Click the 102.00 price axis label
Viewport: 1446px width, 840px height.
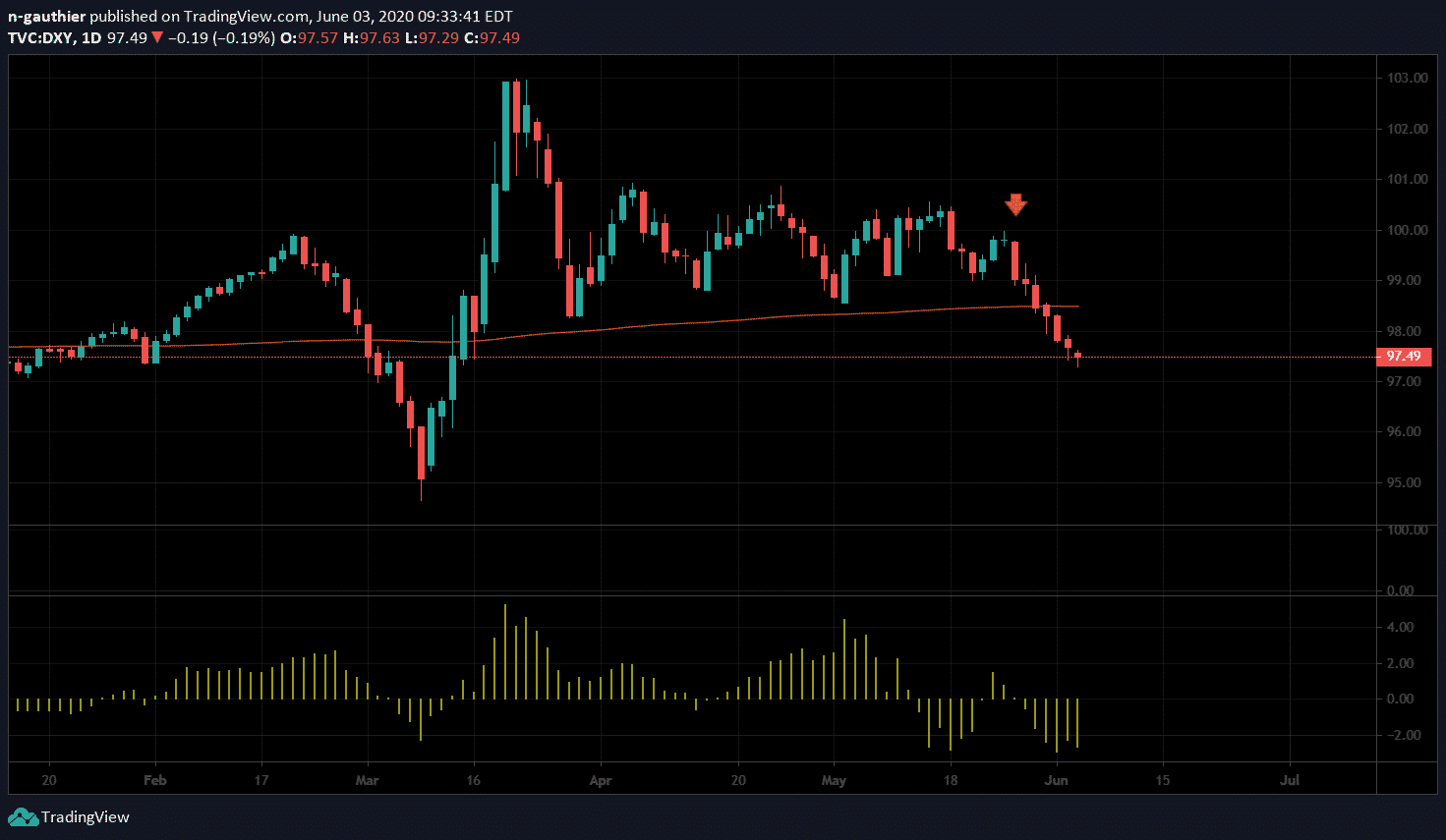tap(1407, 129)
